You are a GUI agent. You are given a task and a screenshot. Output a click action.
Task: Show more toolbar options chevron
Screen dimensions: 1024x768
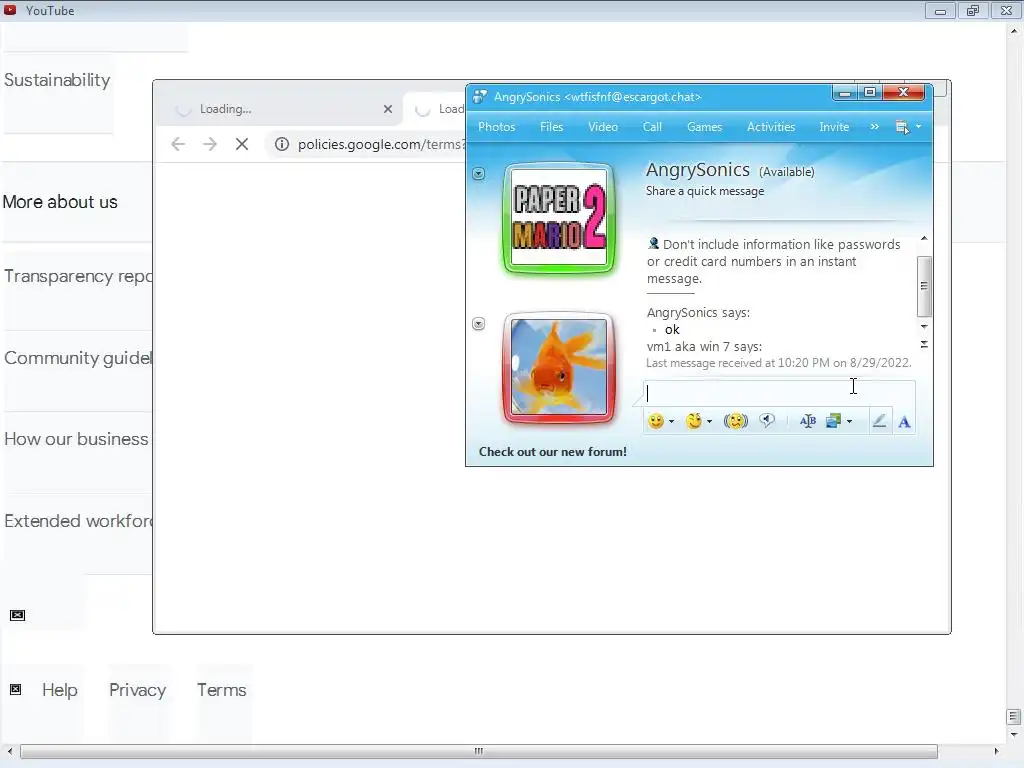[x=874, y=127]
